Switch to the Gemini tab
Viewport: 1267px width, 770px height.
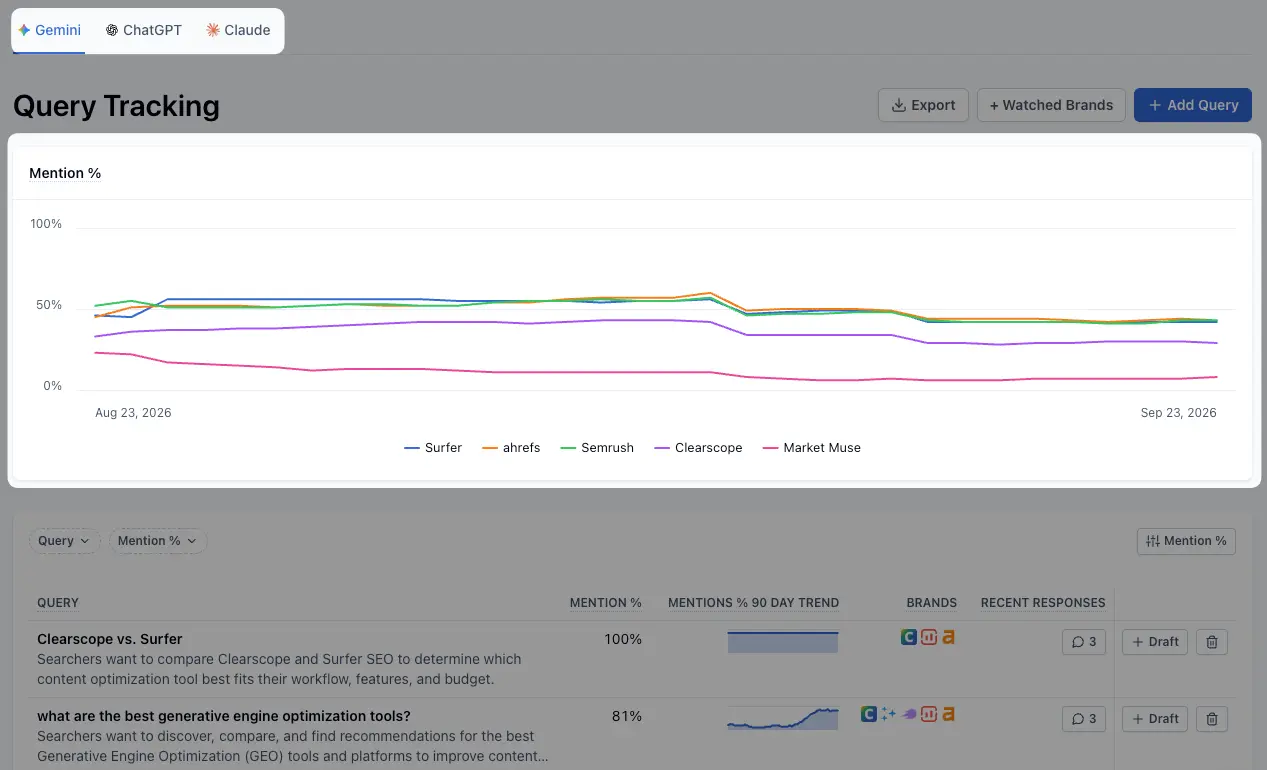pyautogui.click(x=49, y=30)
